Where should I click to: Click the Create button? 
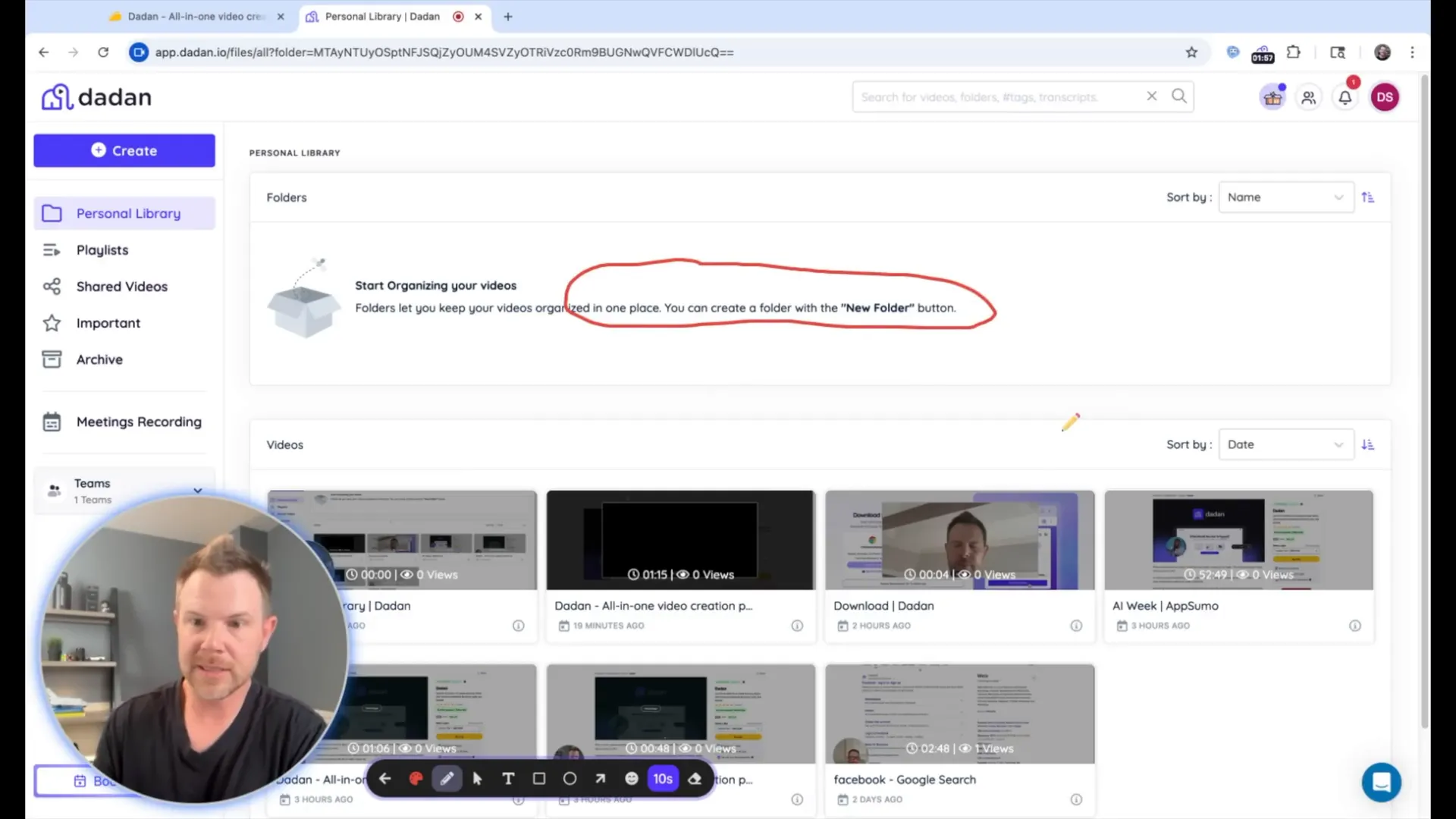124,150
